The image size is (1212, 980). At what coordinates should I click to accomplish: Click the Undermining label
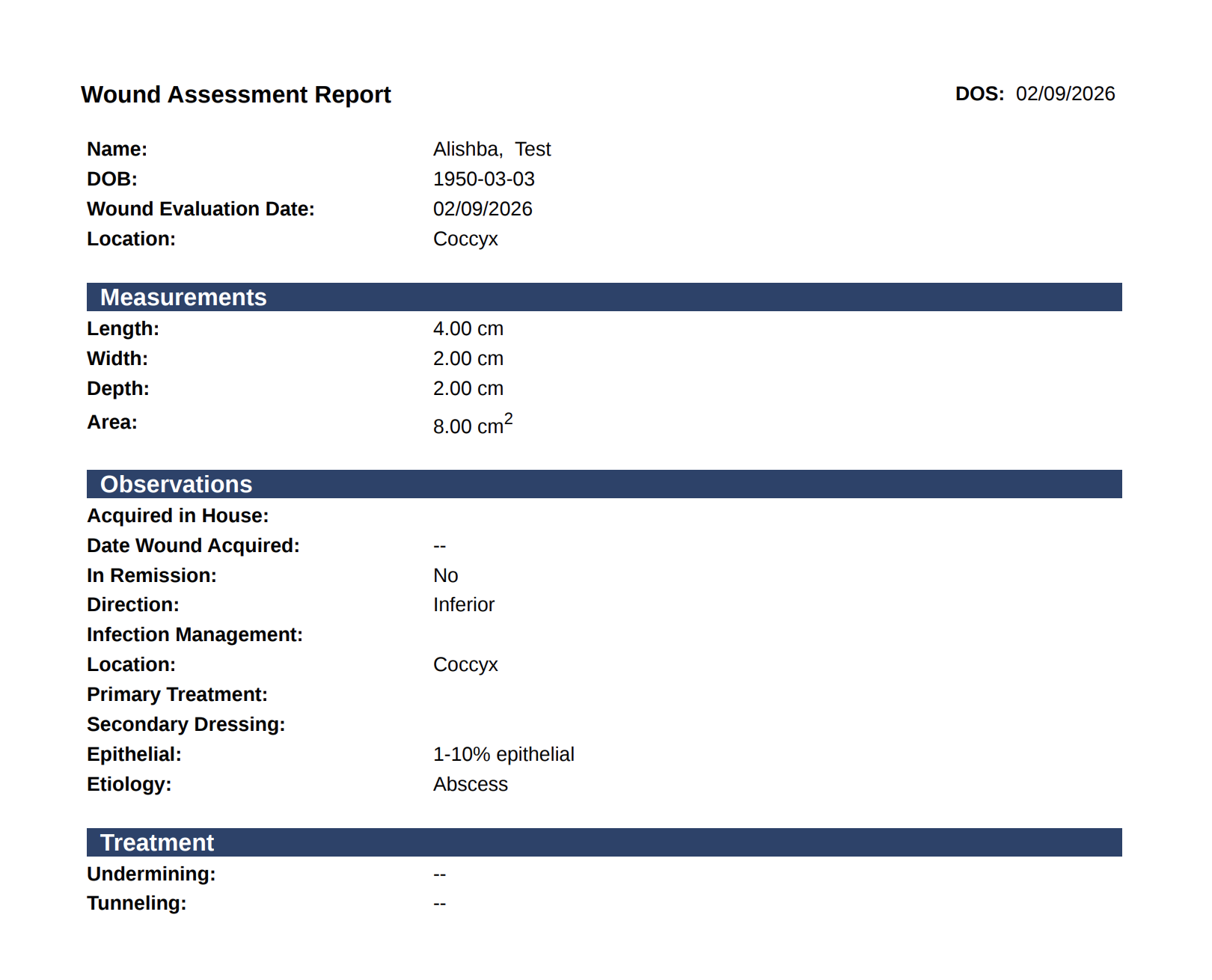pos(151,874)
